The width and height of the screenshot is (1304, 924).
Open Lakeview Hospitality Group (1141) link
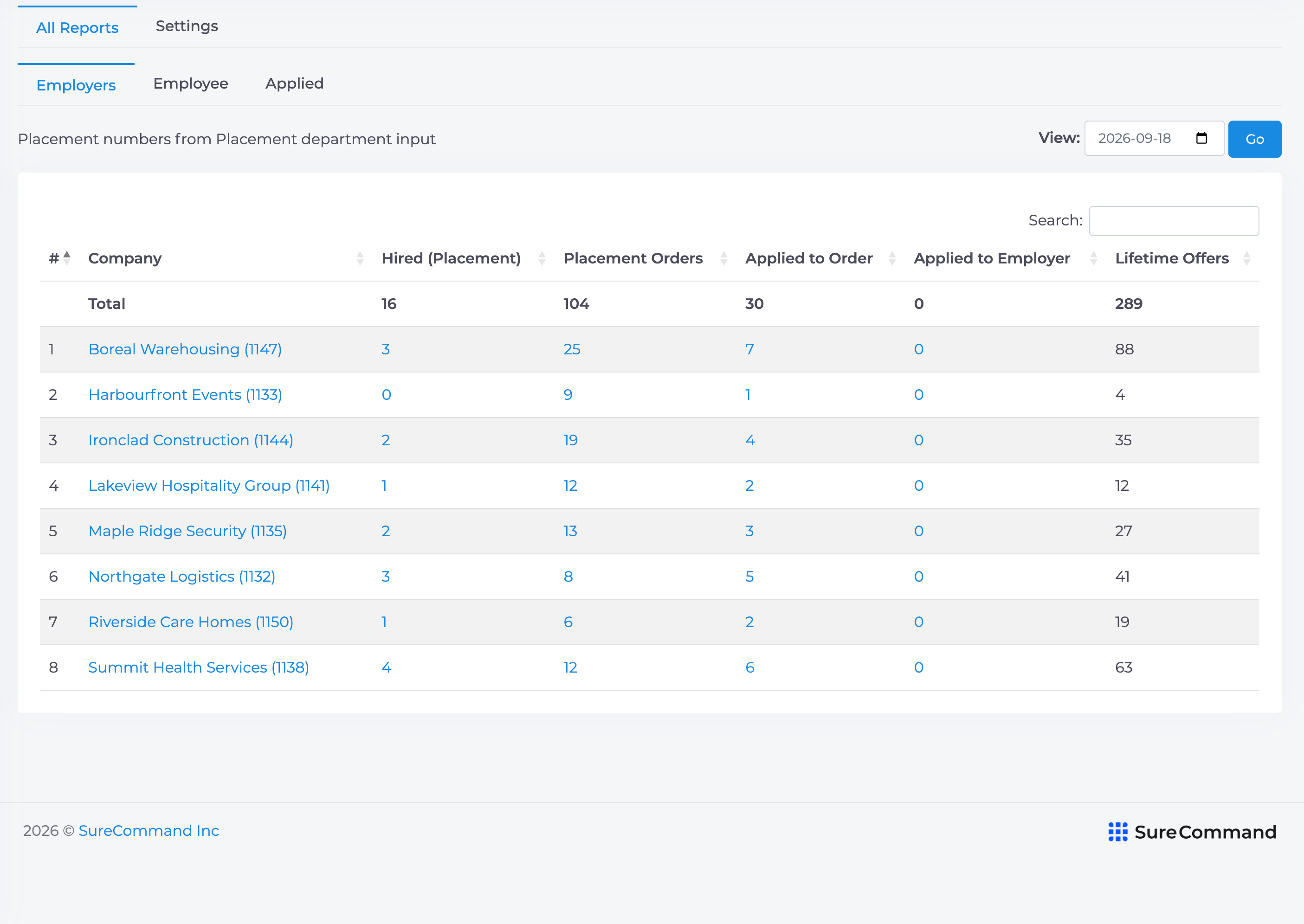pyautogui.click(x=209, y=486)
